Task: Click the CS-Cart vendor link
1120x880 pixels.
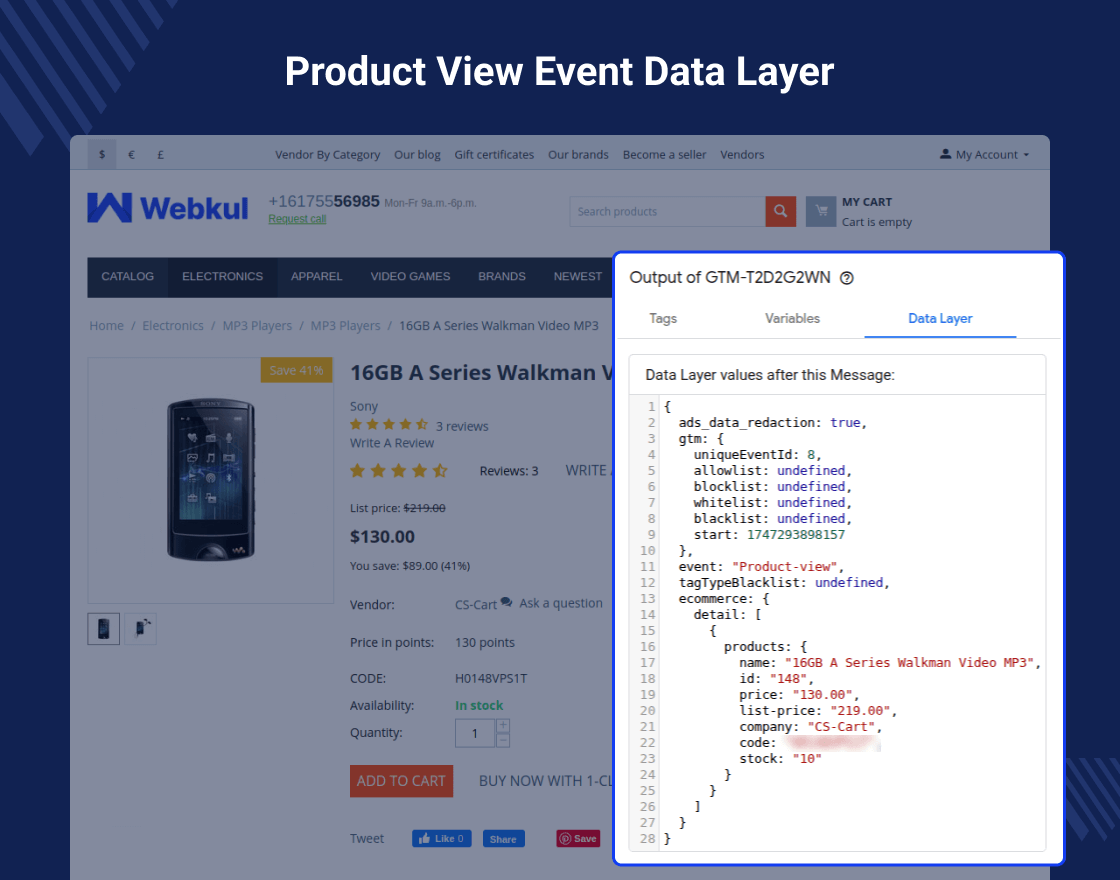Action: 476,604
